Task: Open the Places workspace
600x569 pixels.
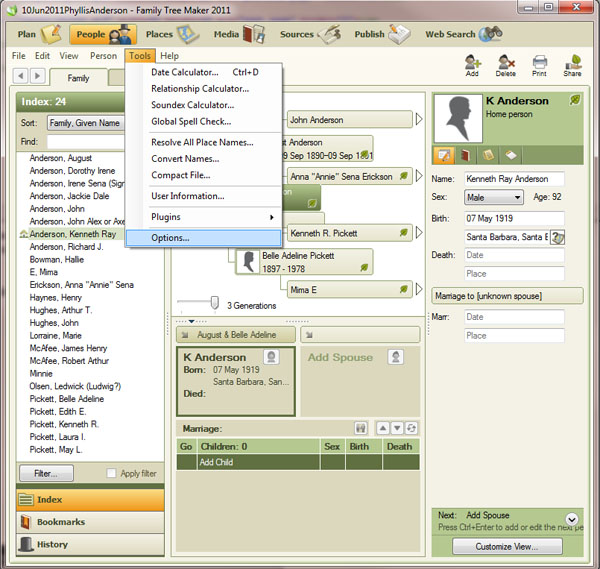Action: pyautogui.click(x=172, y=34)
